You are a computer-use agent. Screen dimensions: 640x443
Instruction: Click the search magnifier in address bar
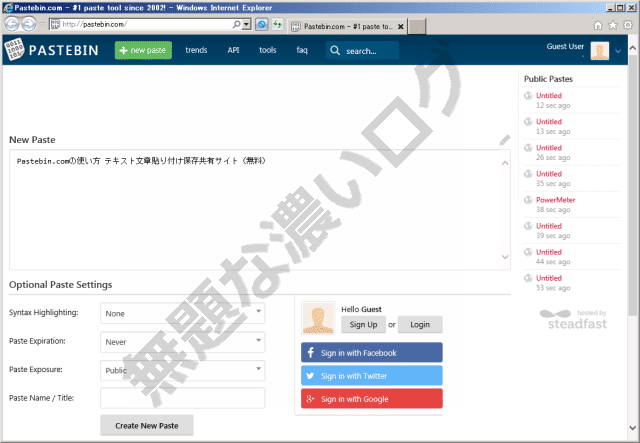pyautogui.click(x=236, y=24)
